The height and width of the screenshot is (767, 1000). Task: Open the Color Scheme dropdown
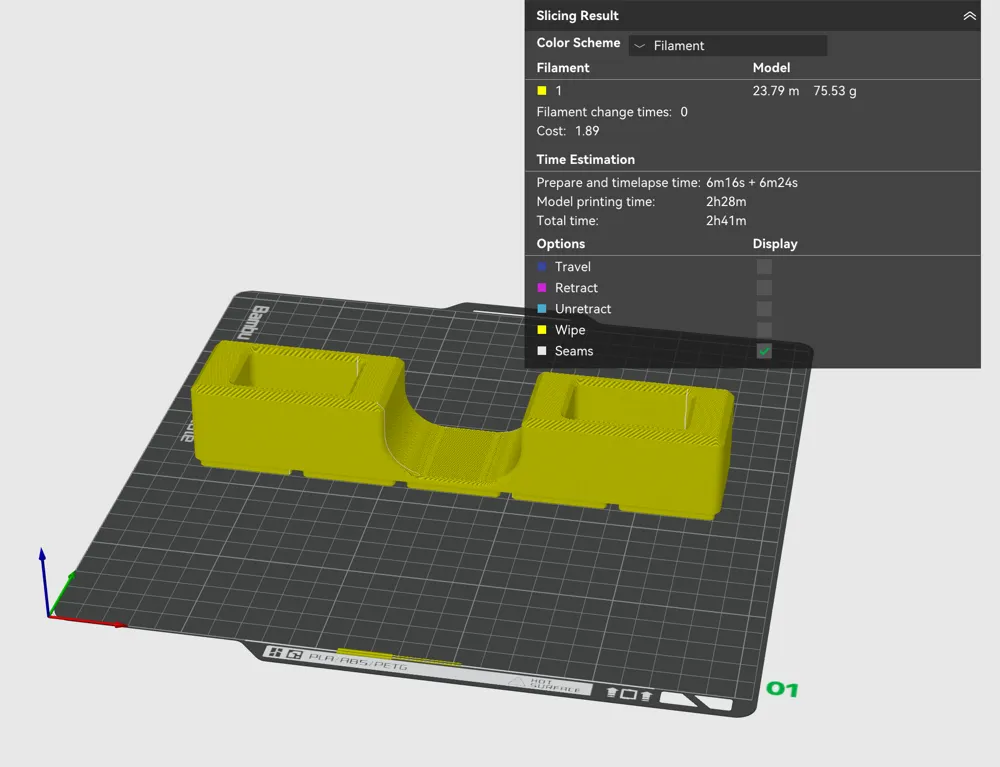[727, 45]
